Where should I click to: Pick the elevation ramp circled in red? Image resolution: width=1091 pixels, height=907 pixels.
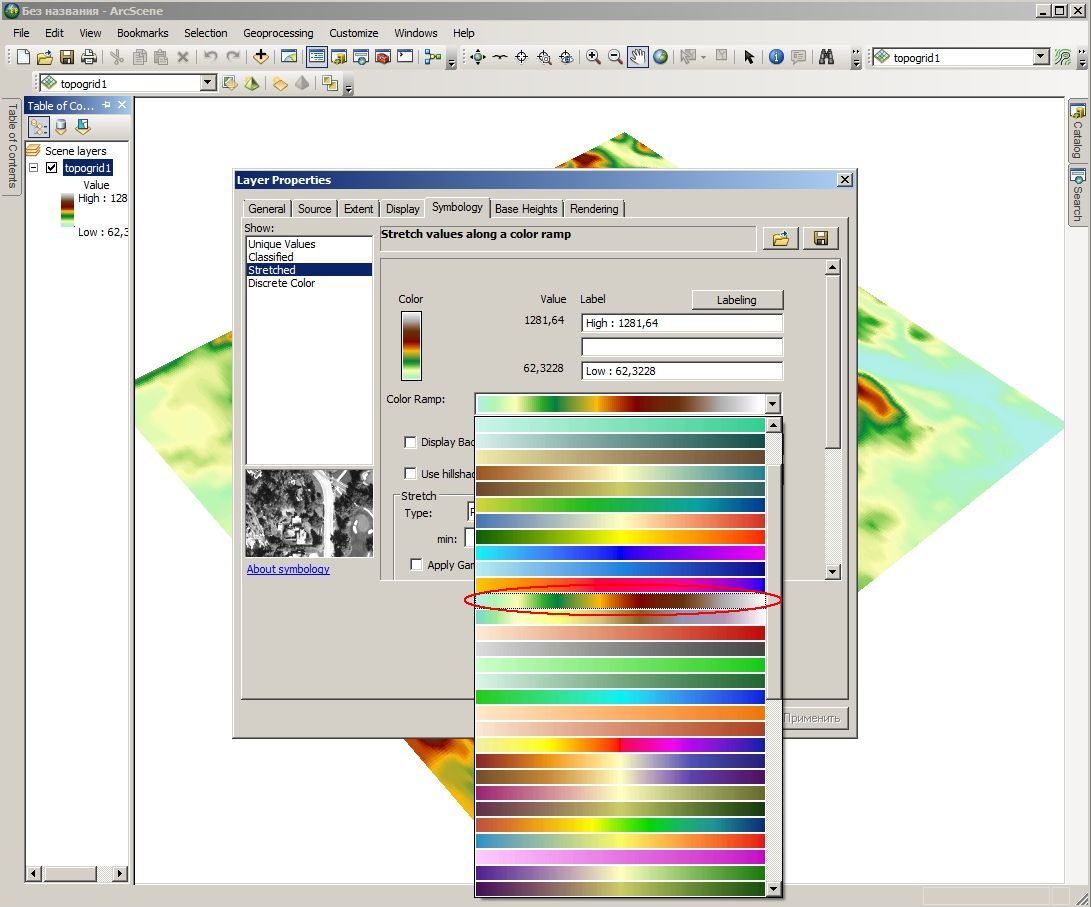point(621,600)
